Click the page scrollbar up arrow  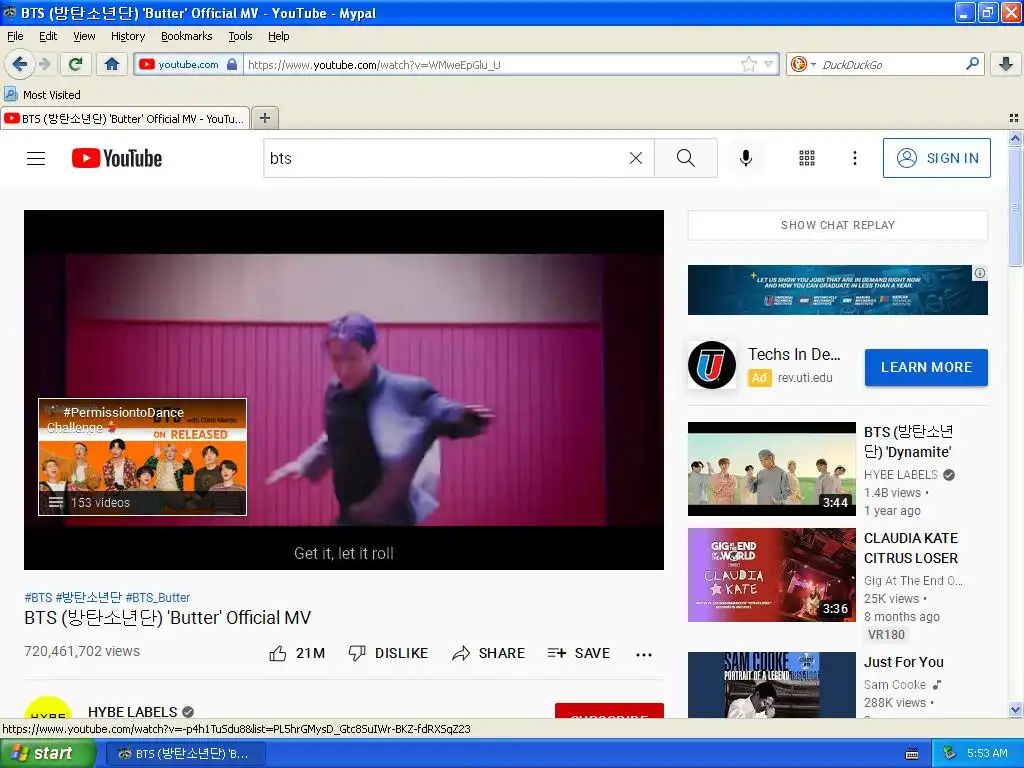click(x=1015, y=138)
